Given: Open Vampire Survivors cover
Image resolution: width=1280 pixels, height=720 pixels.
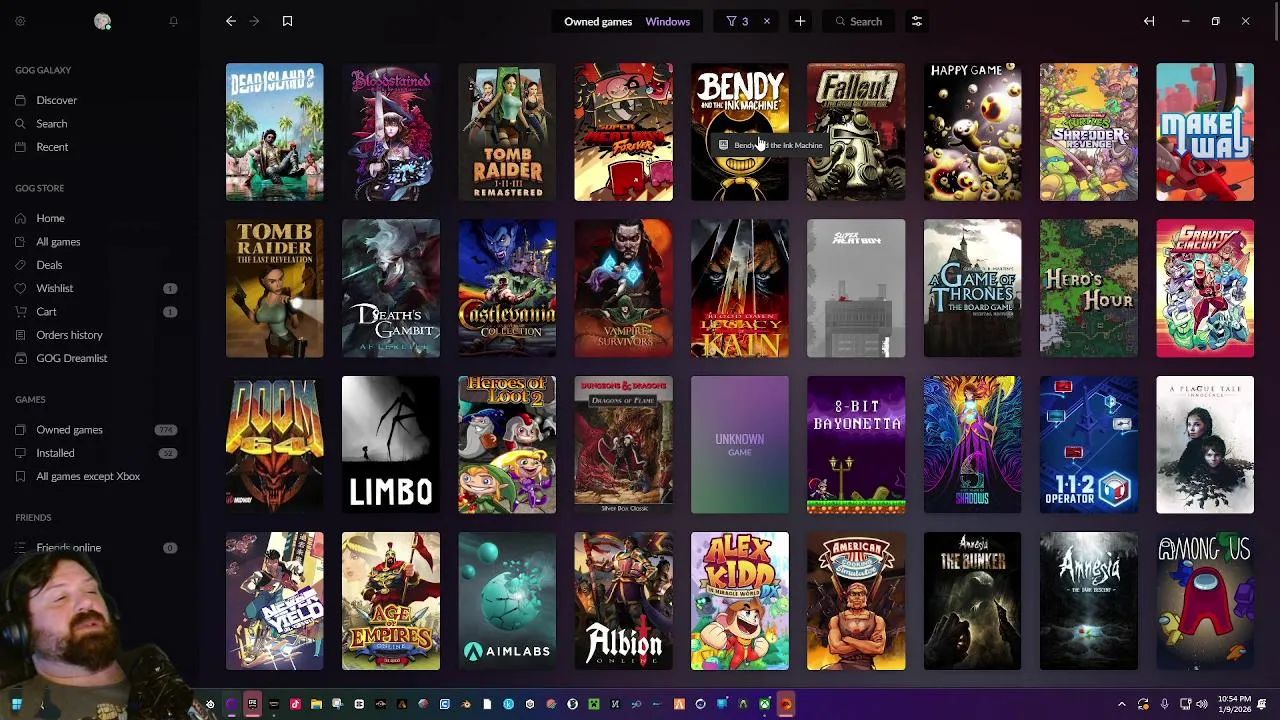Looking at the screenshot, I should click(x=624, y=288).
